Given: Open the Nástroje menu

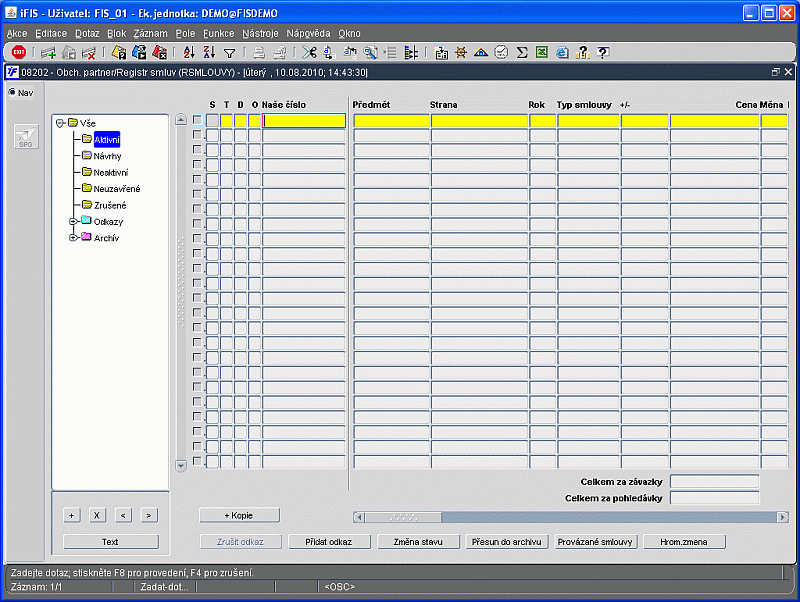Looking at the screenshot, I should (261, 33).
